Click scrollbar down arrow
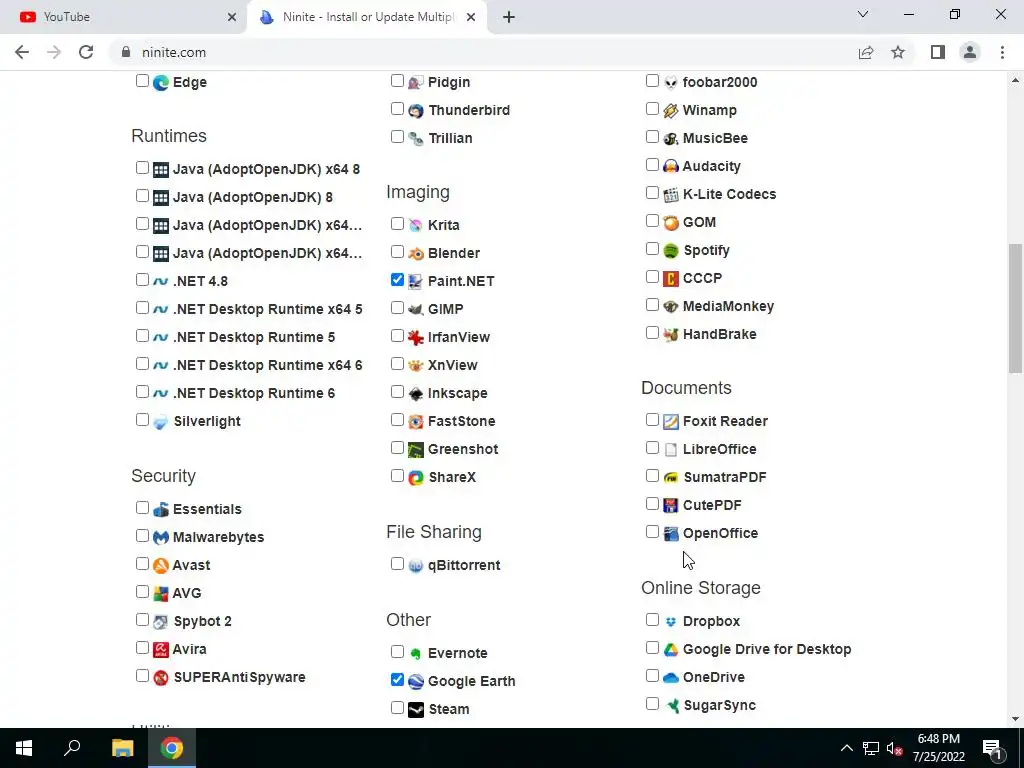This screenshot has width=1024, height=768. coord(1015,719)
